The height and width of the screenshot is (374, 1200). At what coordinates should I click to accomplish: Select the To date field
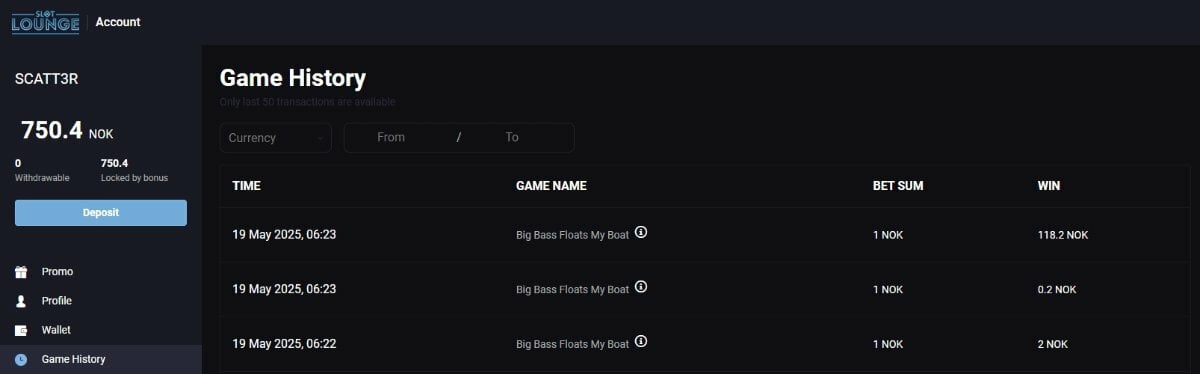coord(512,137)
